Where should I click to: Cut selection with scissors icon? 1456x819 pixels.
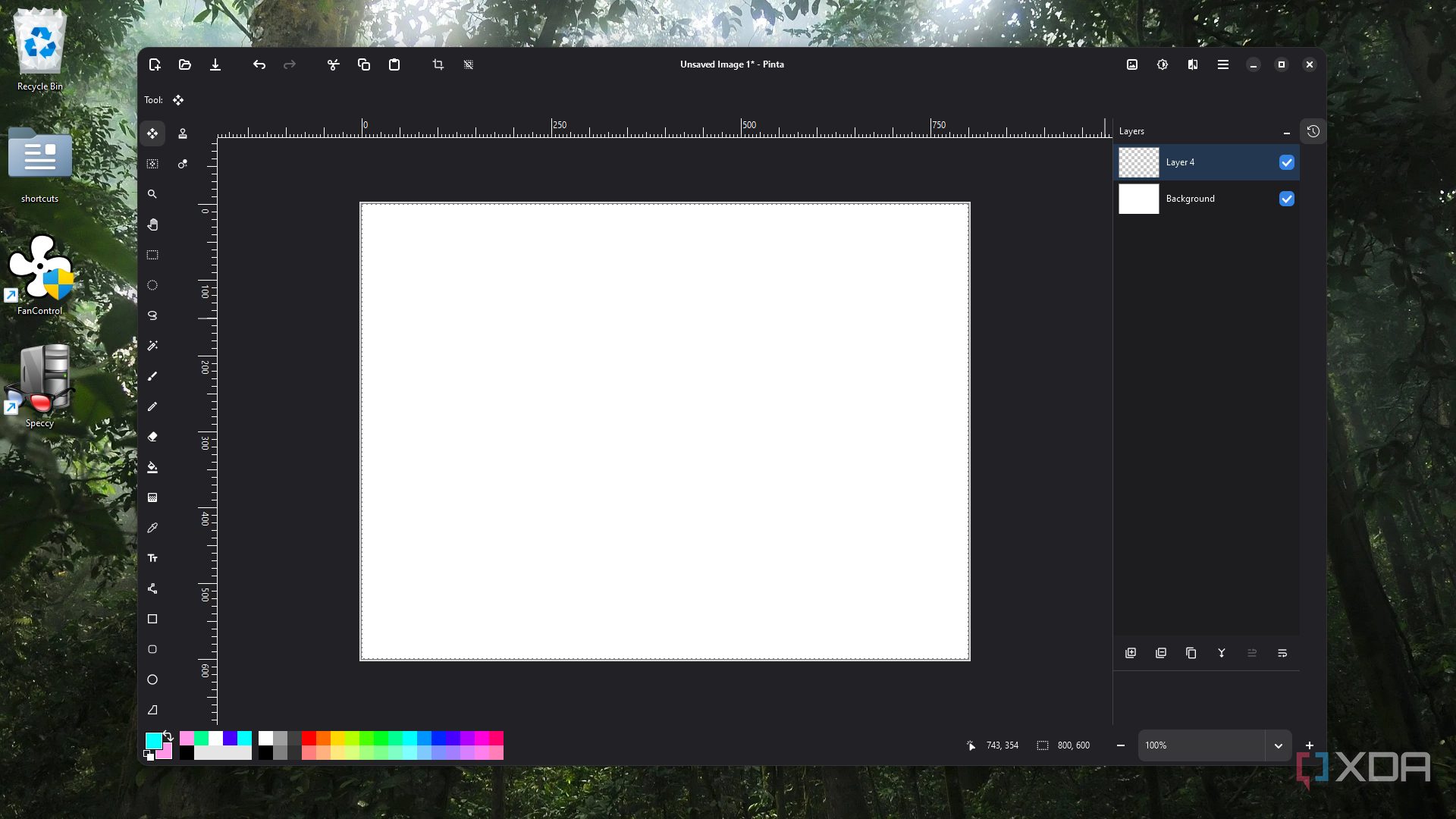tap(334, 64)
